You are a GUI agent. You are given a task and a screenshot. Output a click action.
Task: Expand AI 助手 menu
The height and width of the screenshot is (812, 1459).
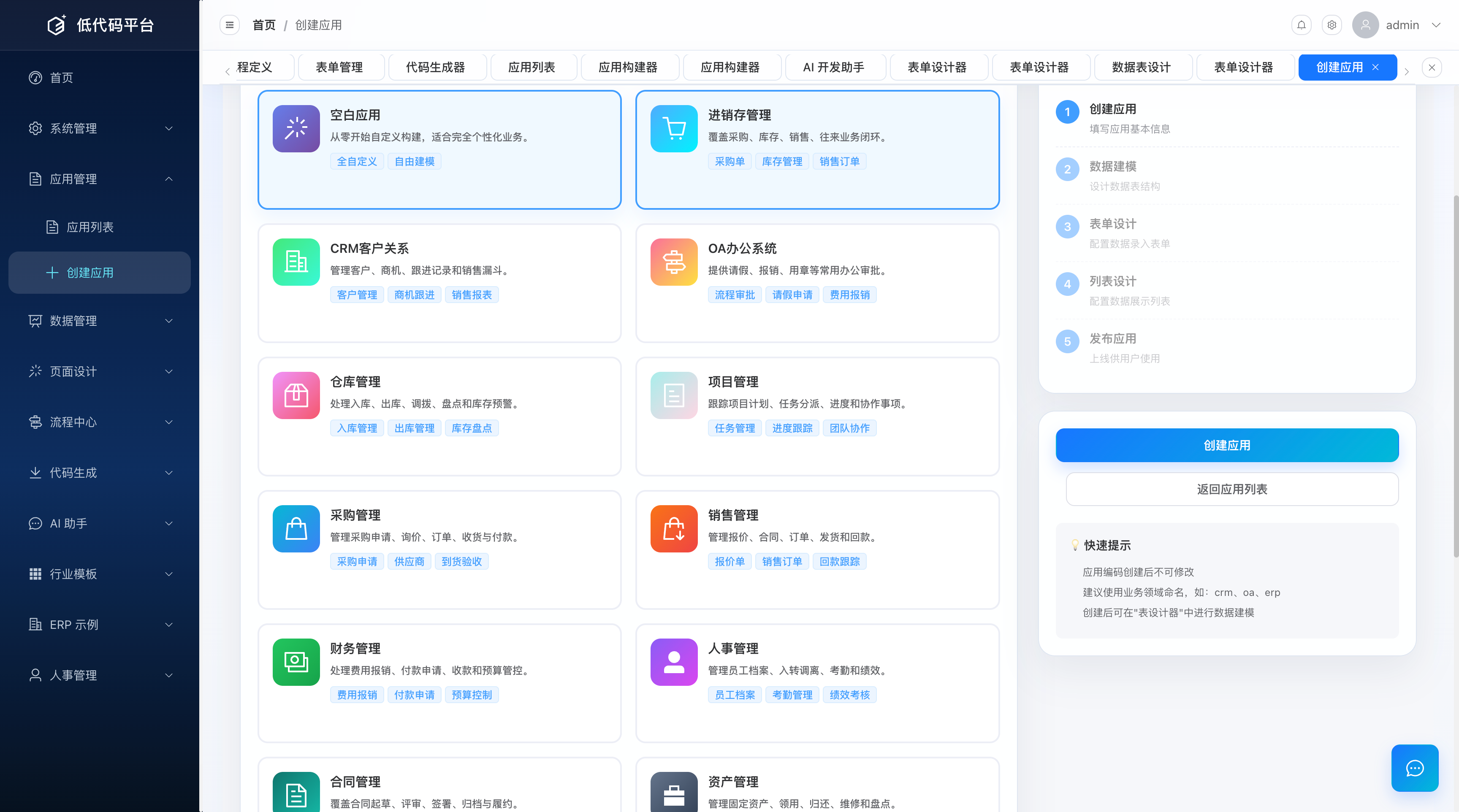[100, 524]
